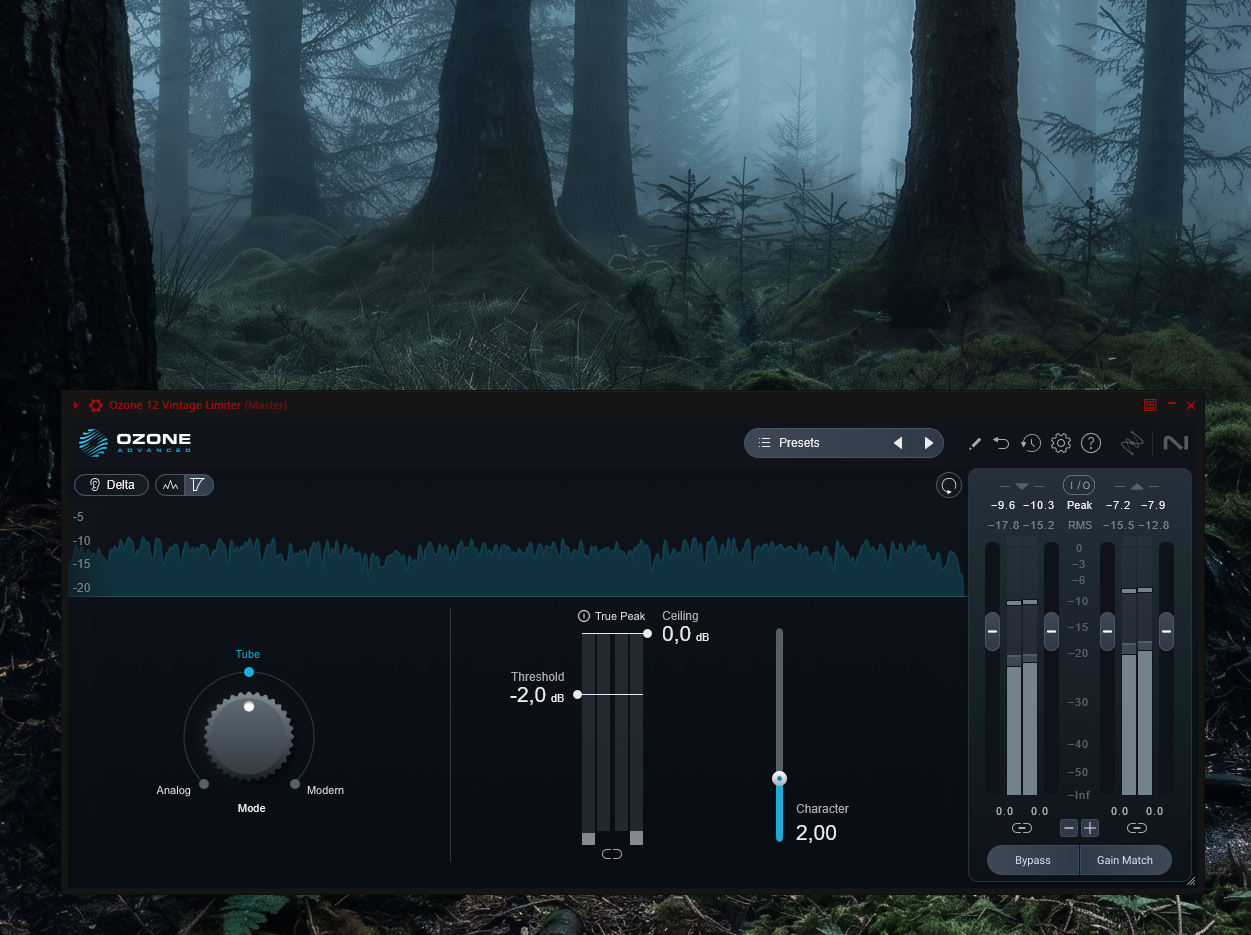Open the Presets list
This screenshot has width=1251, height=935.
[813, 443]
